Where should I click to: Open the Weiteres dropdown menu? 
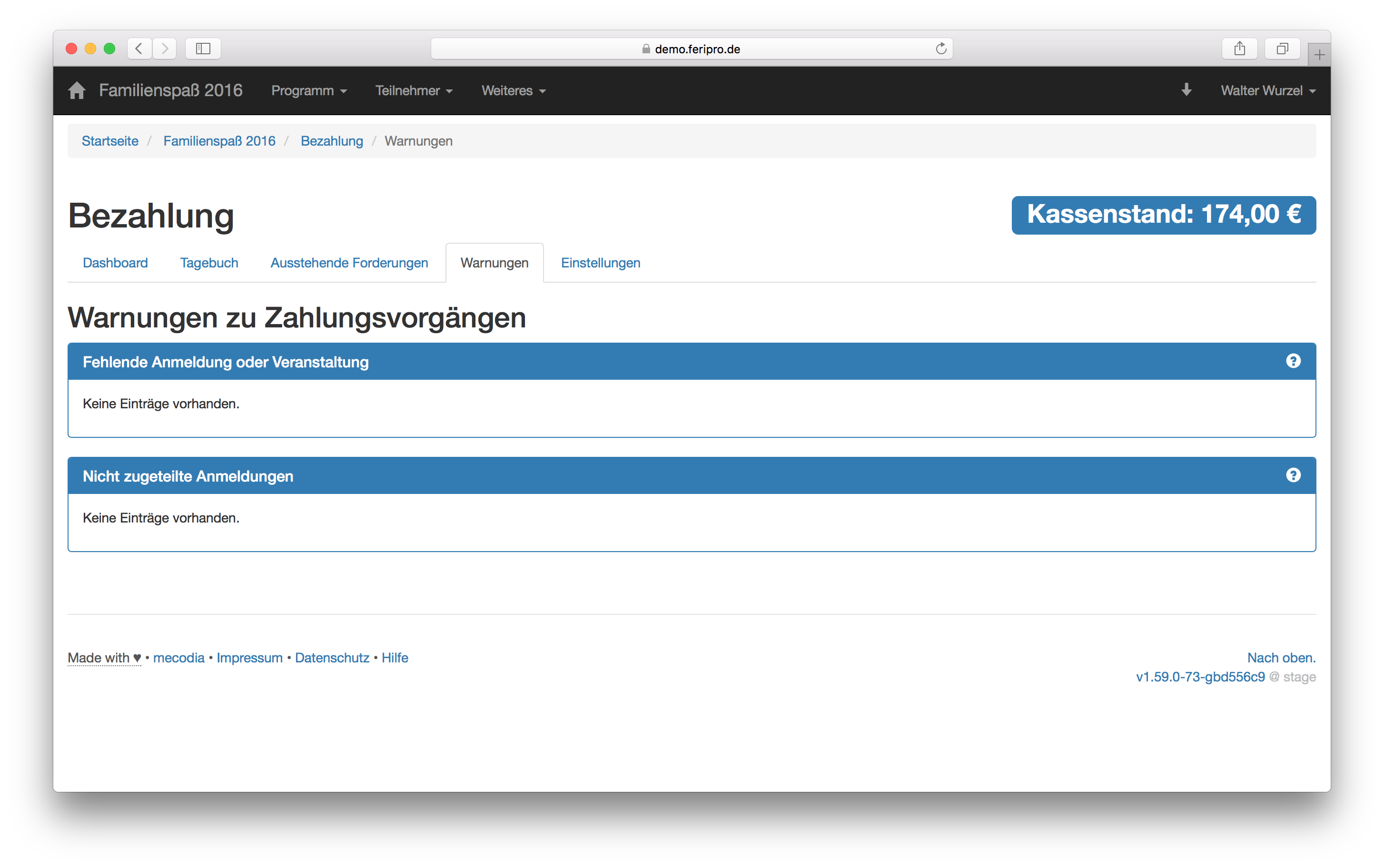click(x=513, y=91)
